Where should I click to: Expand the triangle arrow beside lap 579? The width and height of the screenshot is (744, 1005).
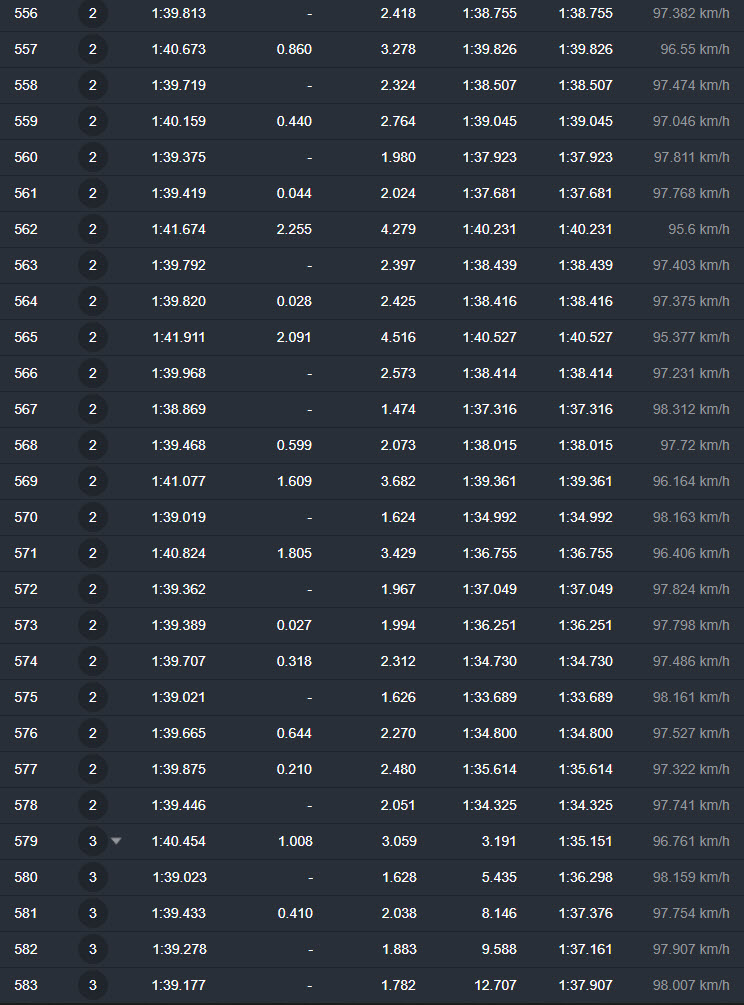115,840
